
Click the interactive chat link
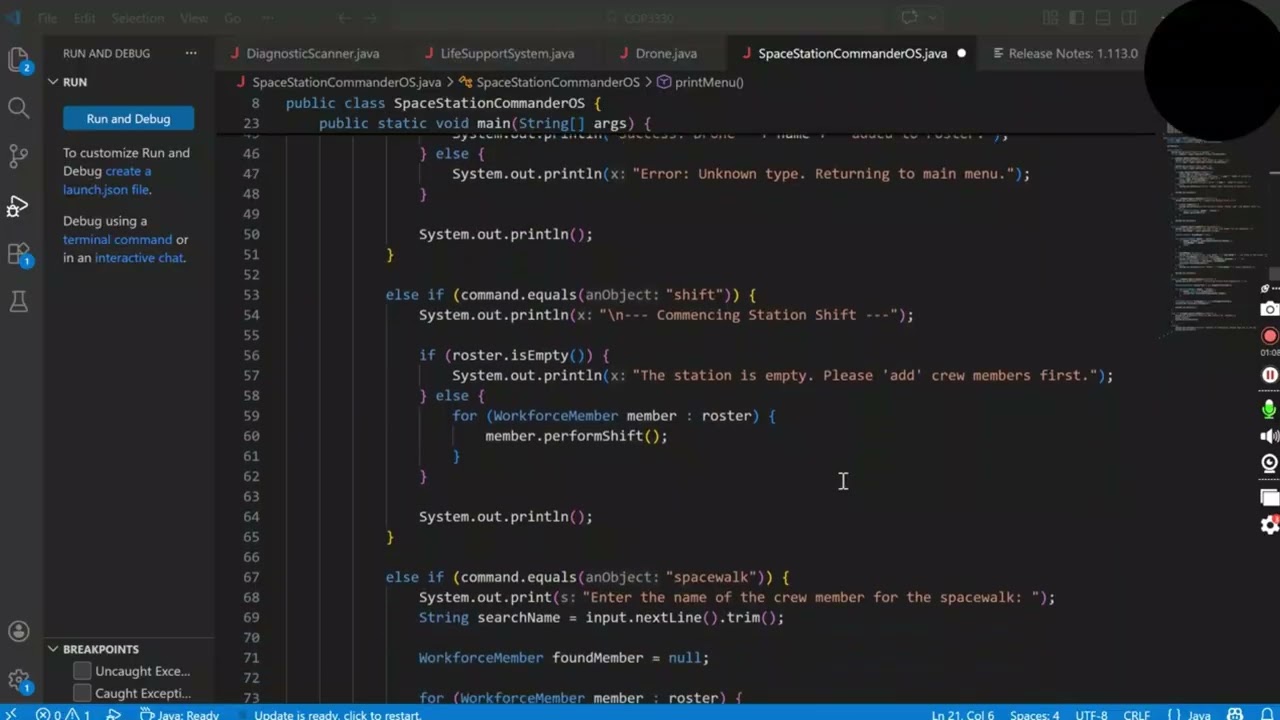click(139, 257)
